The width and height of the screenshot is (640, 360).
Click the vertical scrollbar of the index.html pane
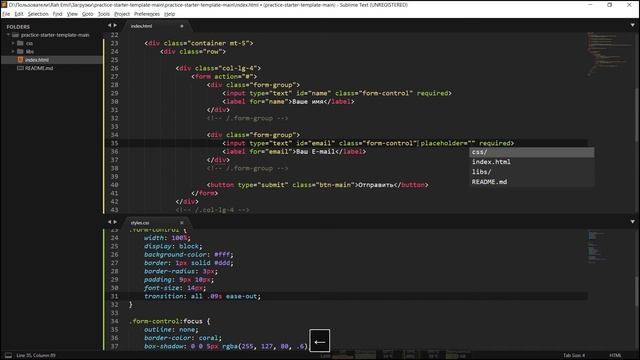(x=637, y=114)
